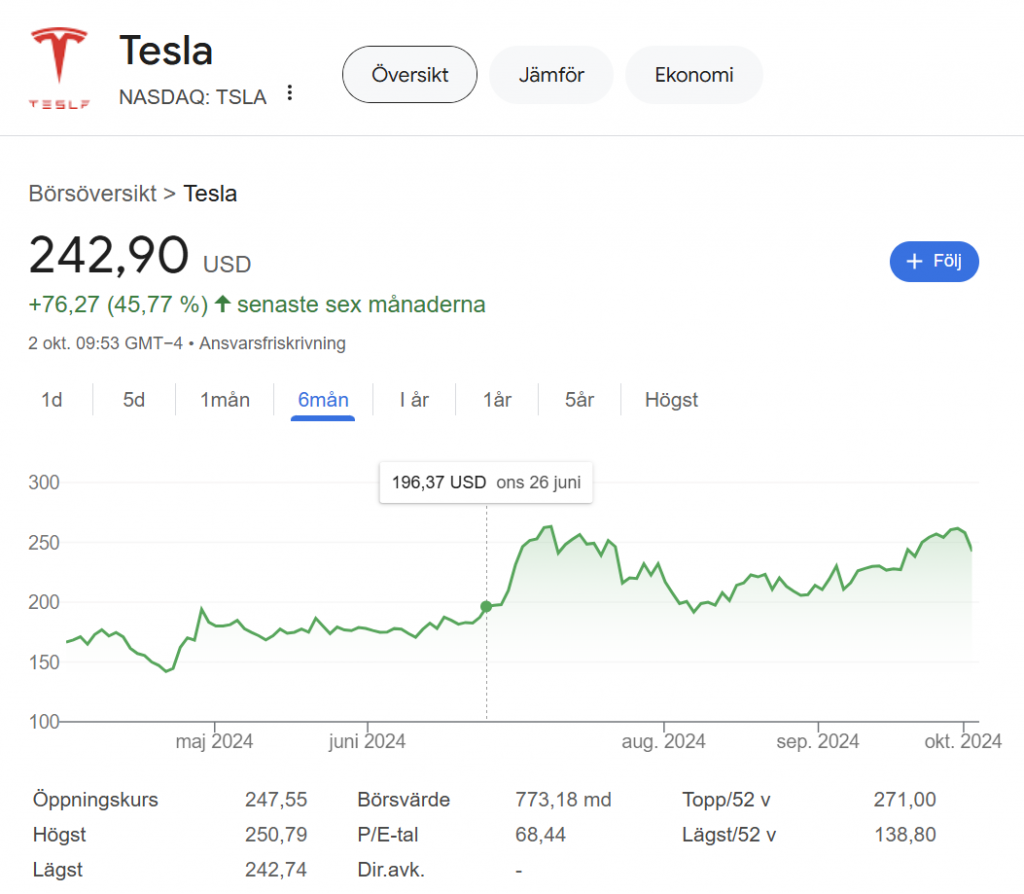This screenshot has width=1024, height=894.
Task: Open the Ansvarsfriskrivning disclaimer link
Action: (x=272, y=343)
